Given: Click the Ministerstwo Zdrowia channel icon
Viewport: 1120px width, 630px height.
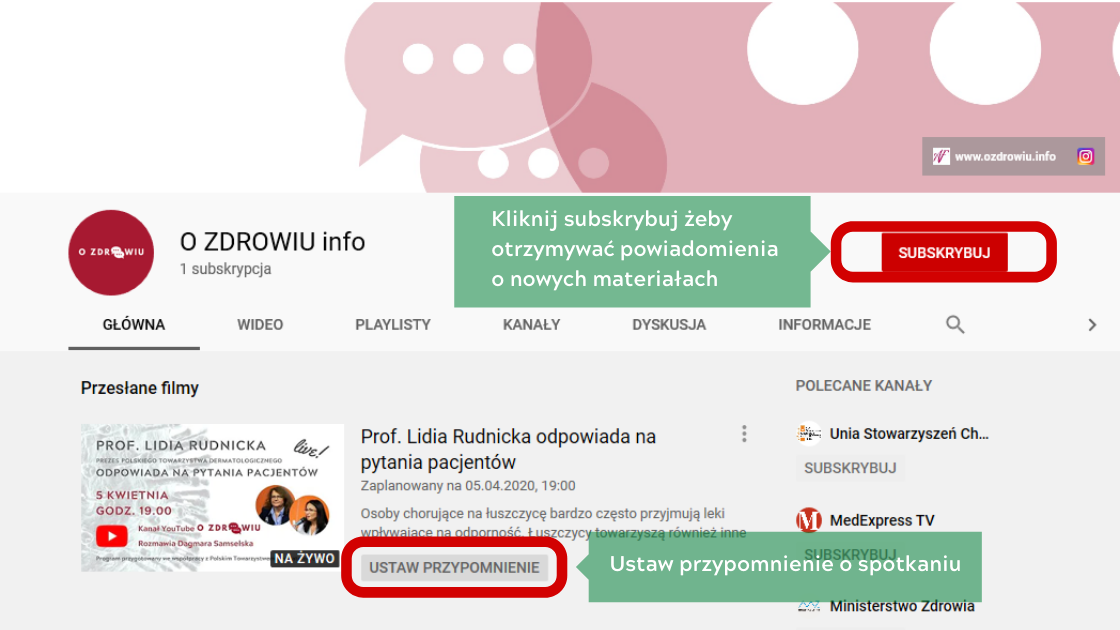Looking at the screenshot, I should click(806, 606).
